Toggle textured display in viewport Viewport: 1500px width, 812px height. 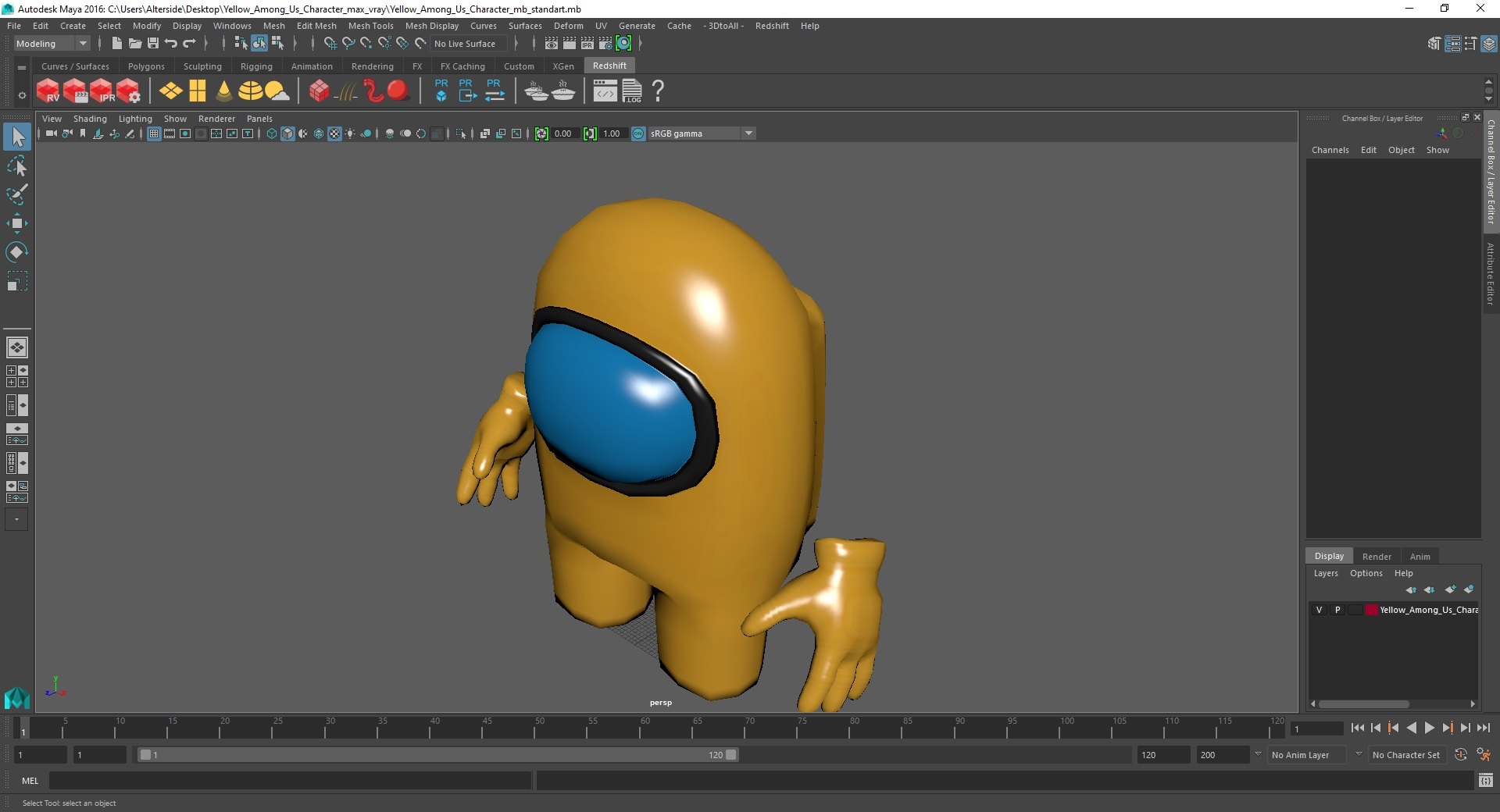tap(334, 134)
